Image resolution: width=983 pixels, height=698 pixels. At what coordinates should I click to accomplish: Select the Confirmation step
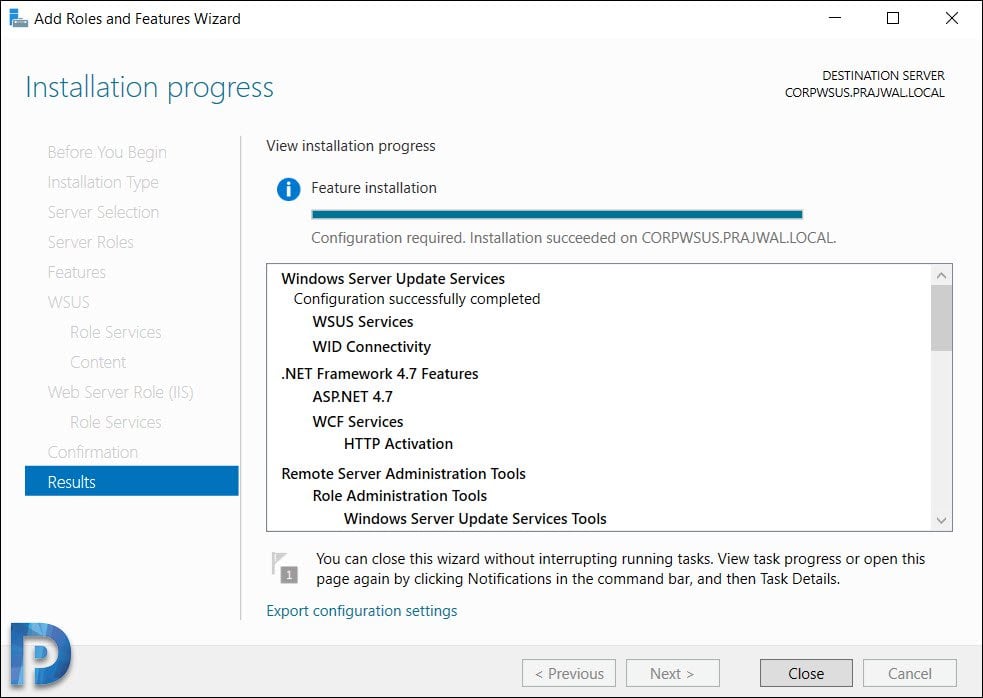pyautogui.click(x=93, y=452)
